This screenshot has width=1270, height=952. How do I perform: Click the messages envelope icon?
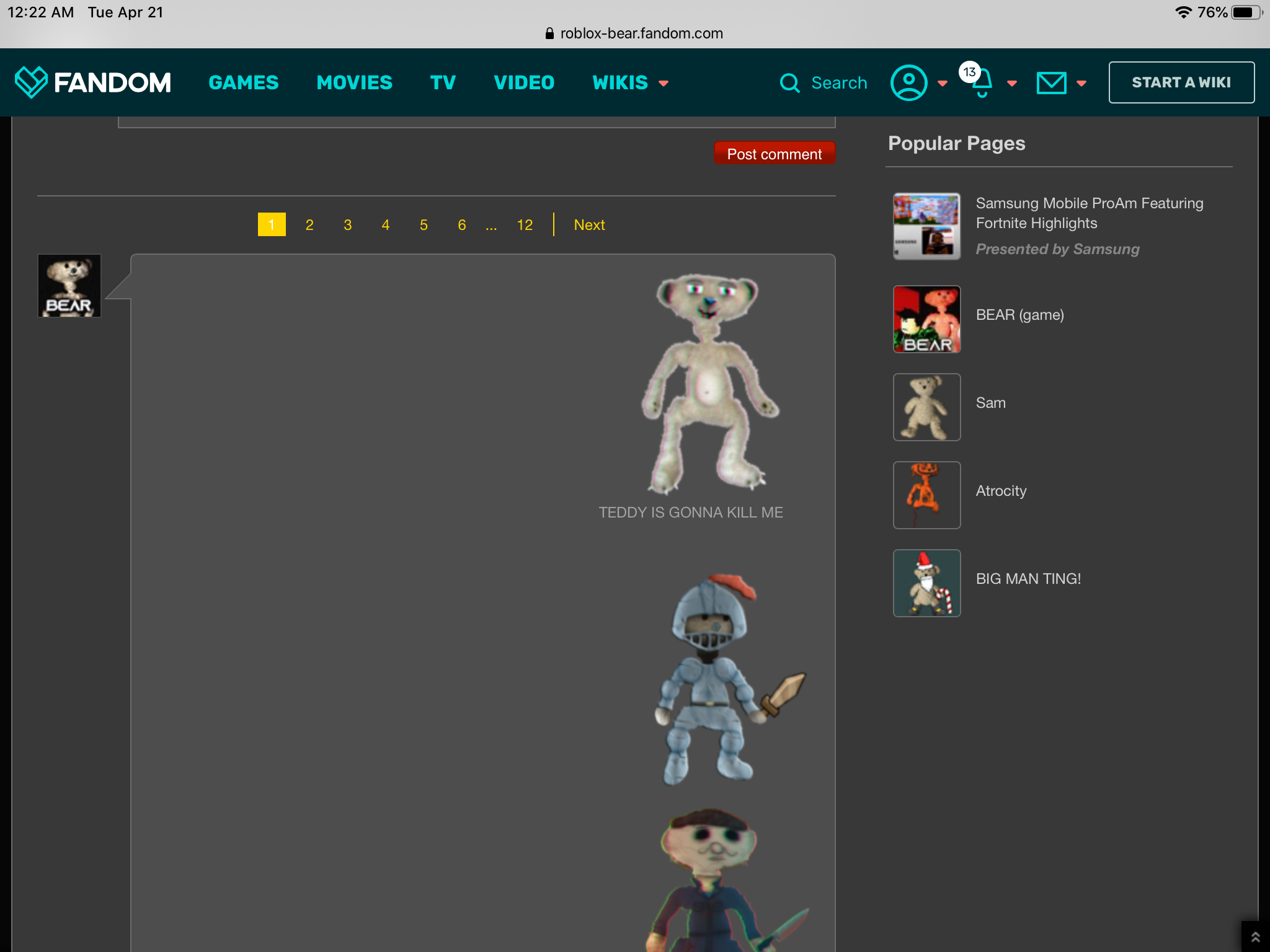pos(1052,82)
